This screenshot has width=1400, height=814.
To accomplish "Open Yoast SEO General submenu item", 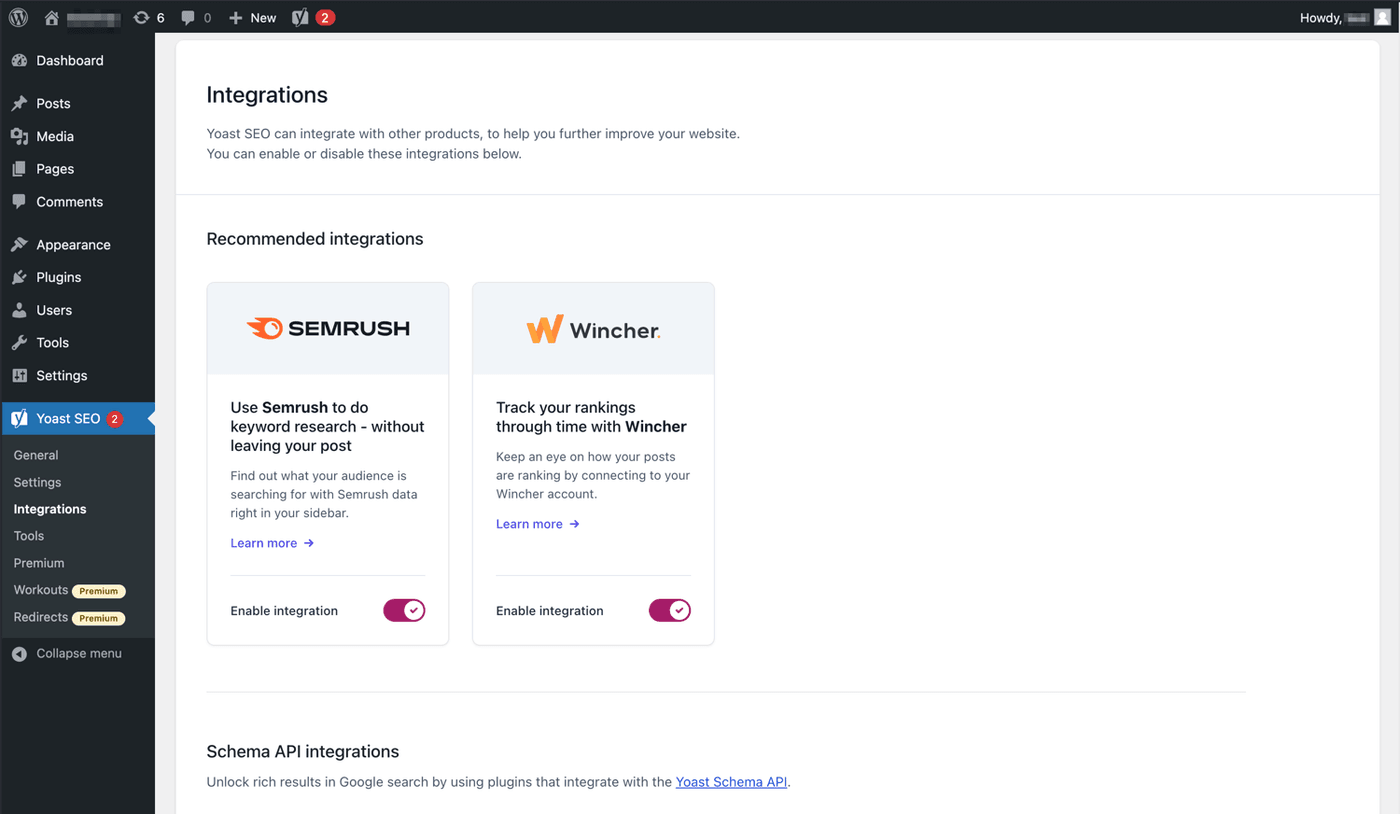I will (36, 455).
